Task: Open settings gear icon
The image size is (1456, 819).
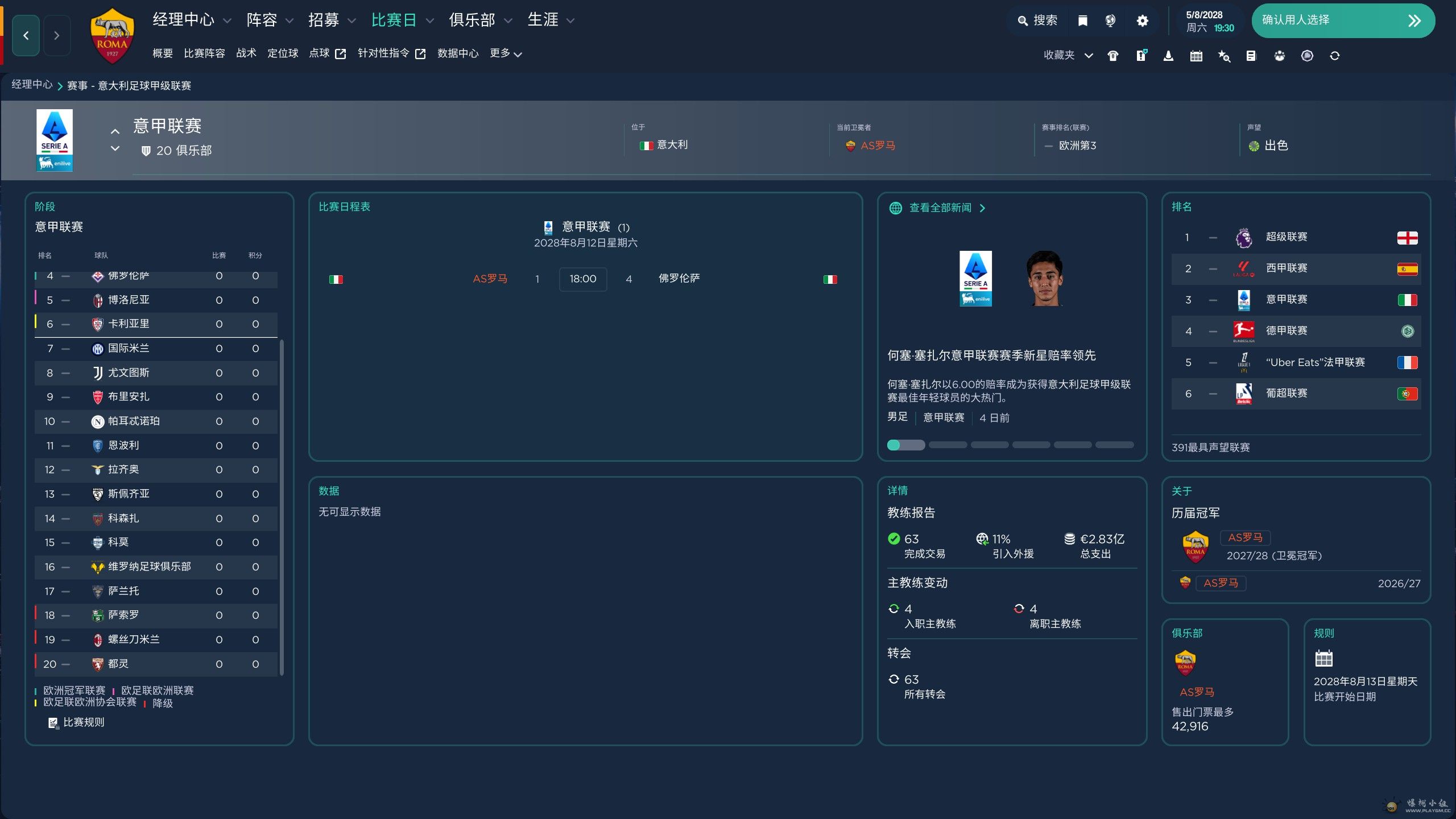Action: [x=1142, y=21]
